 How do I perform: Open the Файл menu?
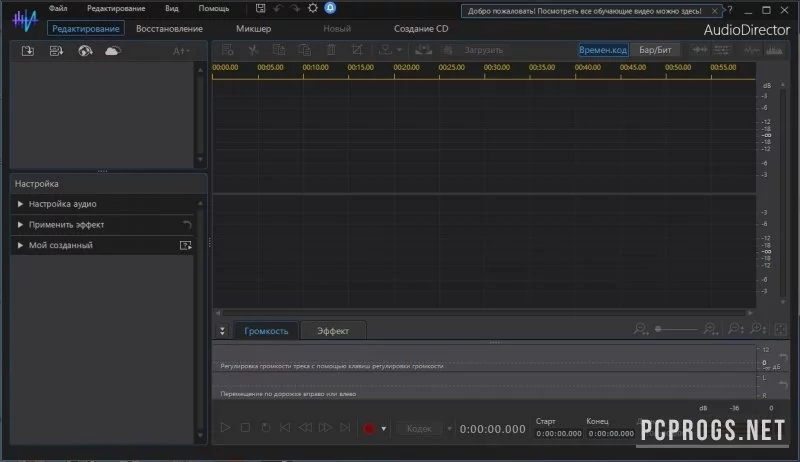pyautogui.click(x=58, y=8)
